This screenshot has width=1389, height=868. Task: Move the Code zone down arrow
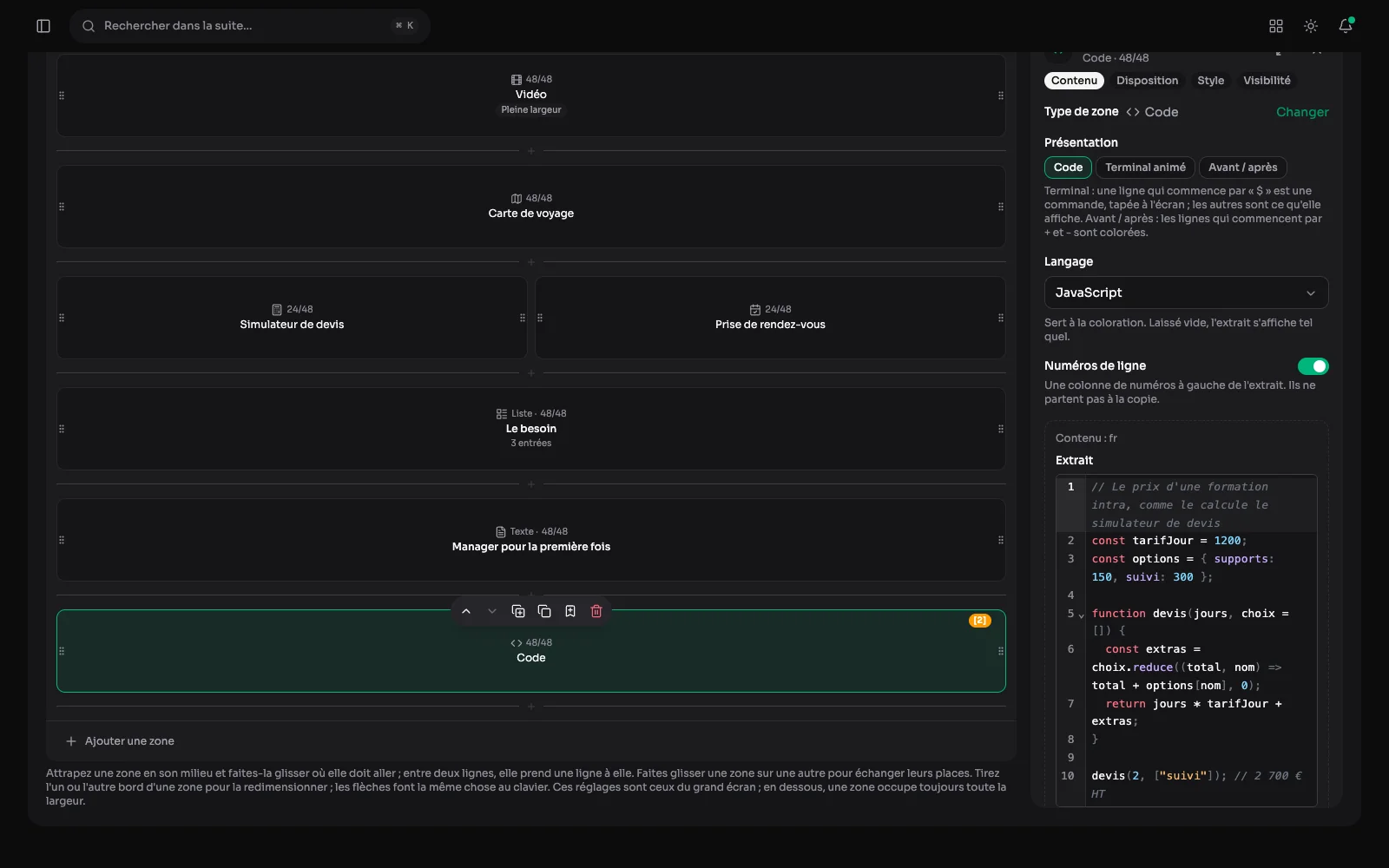(492, 611)
